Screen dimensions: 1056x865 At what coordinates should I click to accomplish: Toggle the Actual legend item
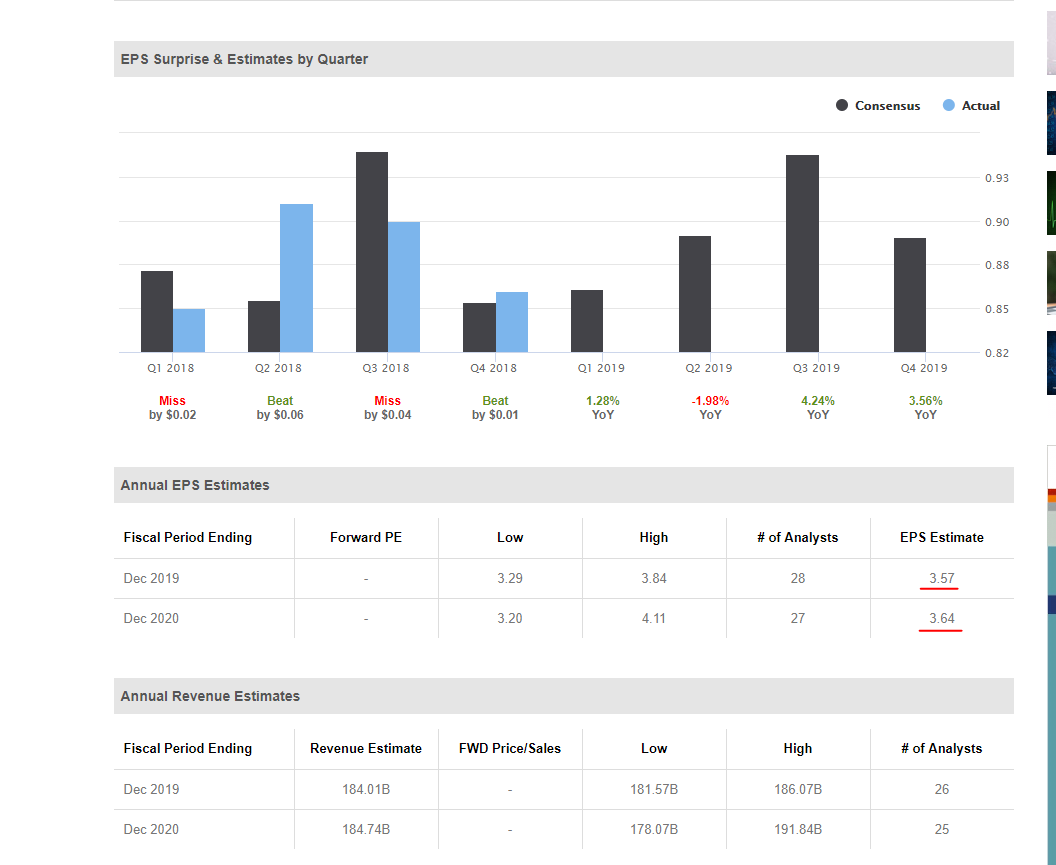971,106
